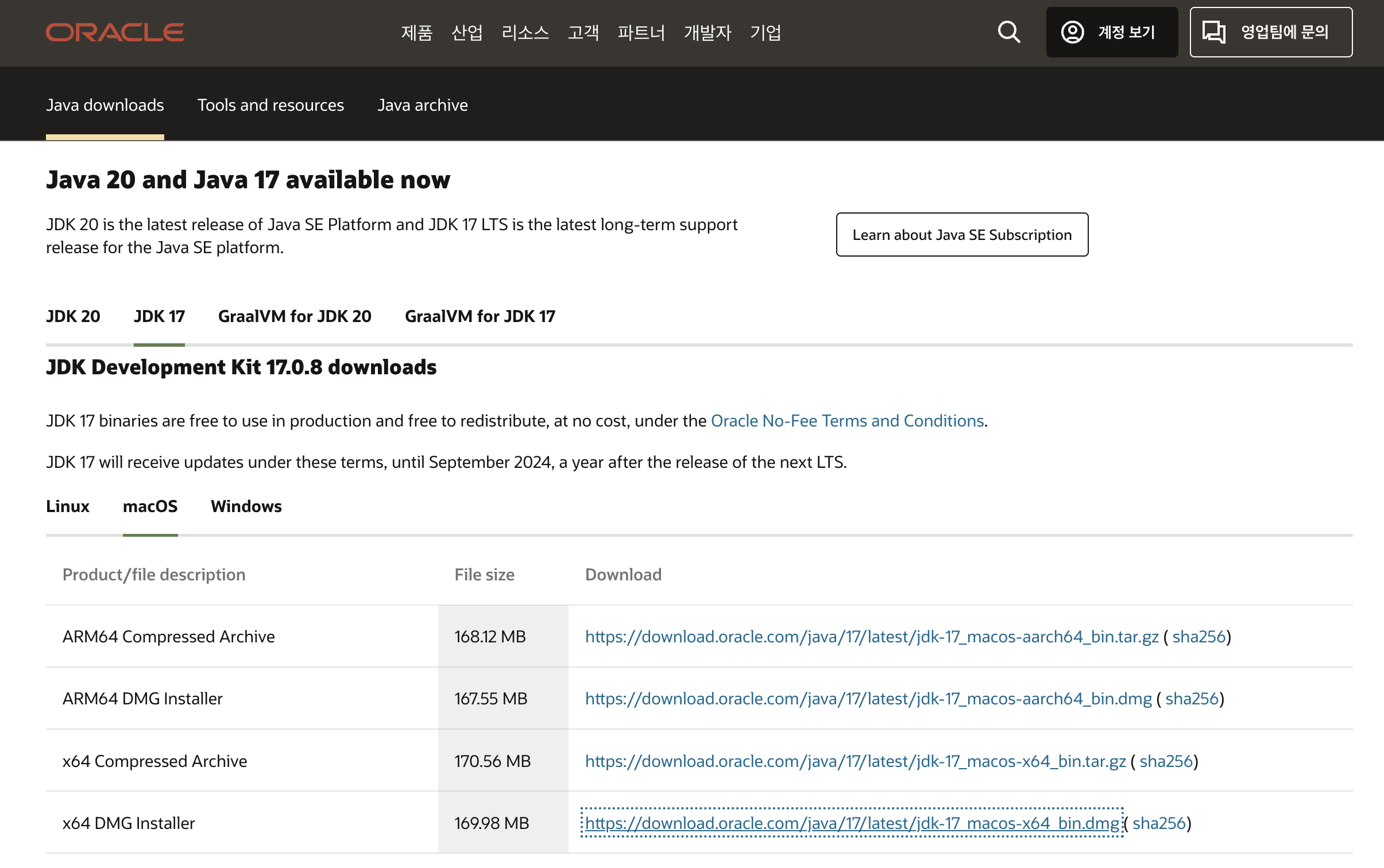Open the 개발자 menu

coord(708,33)
